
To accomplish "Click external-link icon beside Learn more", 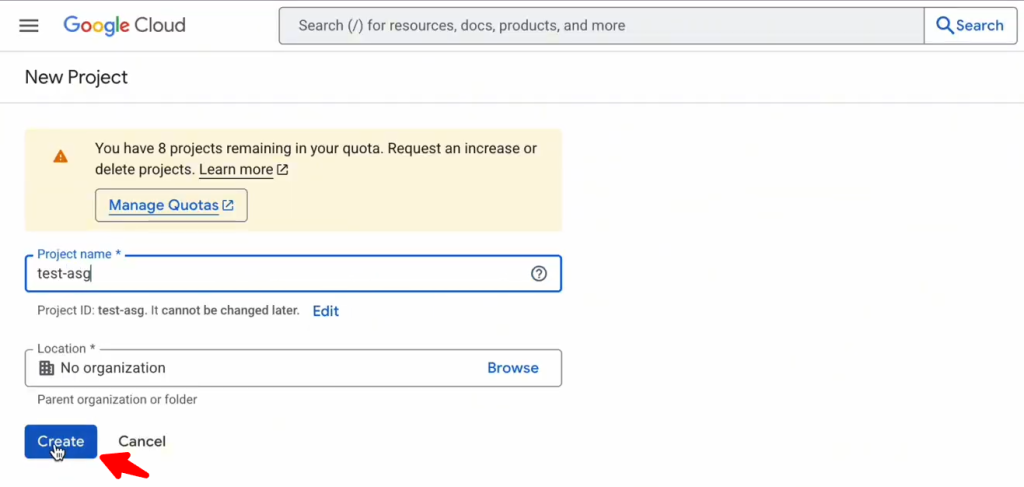I will point(283,170).
